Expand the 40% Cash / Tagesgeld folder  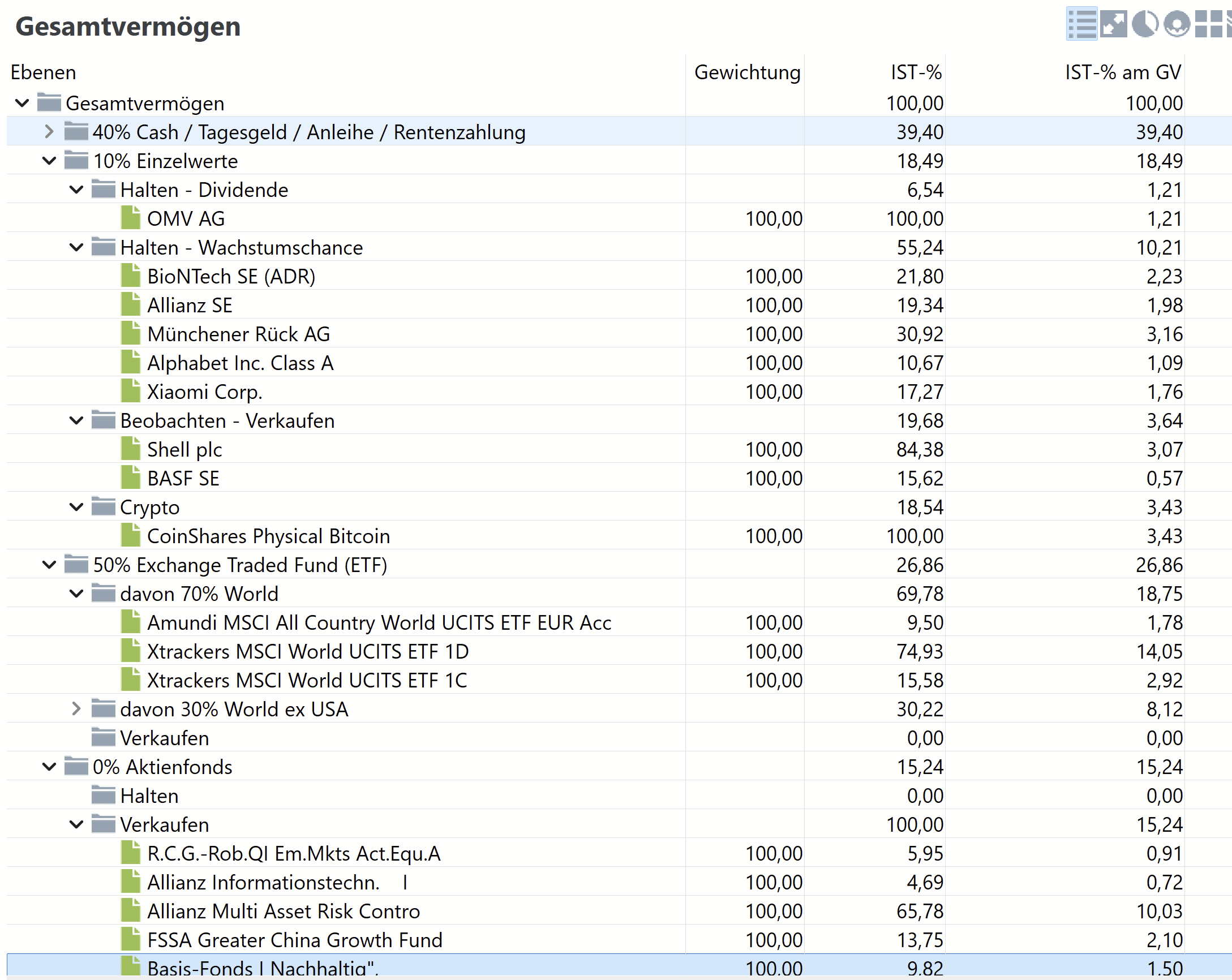pyautogui.click(x=49, y=131)
